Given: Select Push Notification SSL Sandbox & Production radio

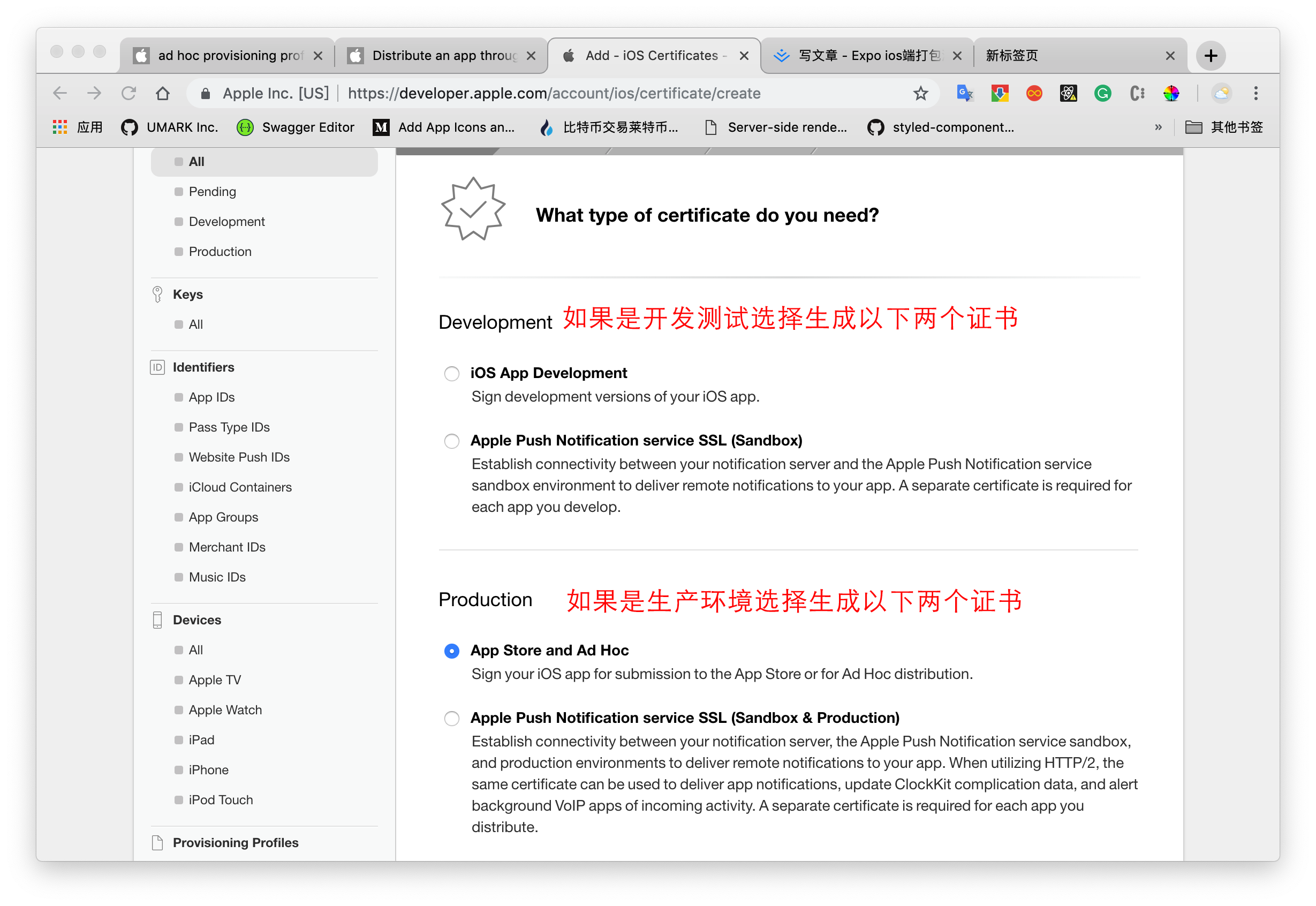Looking at the screenshot, I should click(452, 719).
